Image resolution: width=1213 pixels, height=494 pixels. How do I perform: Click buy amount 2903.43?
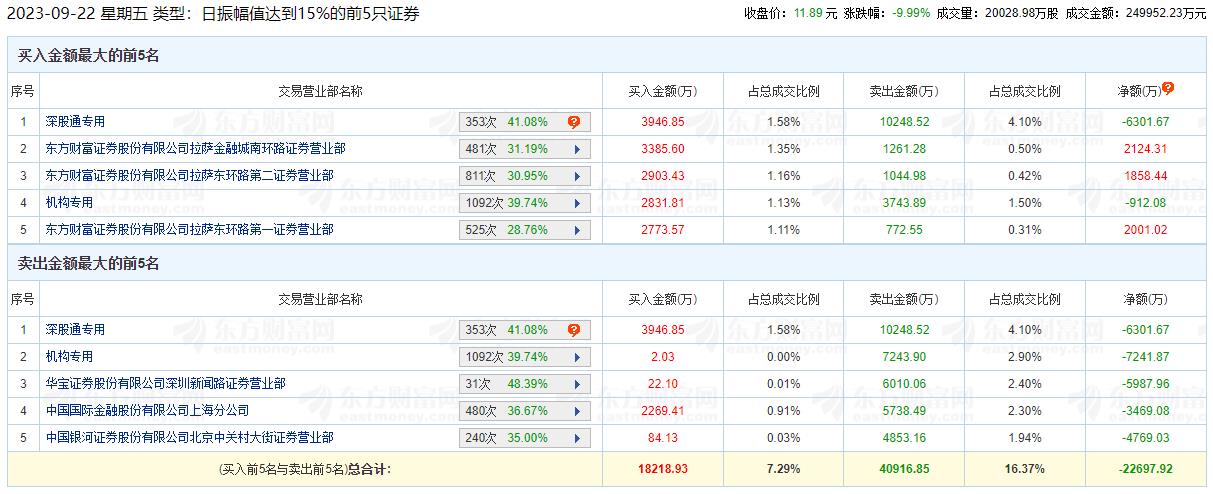pos(662,176)
